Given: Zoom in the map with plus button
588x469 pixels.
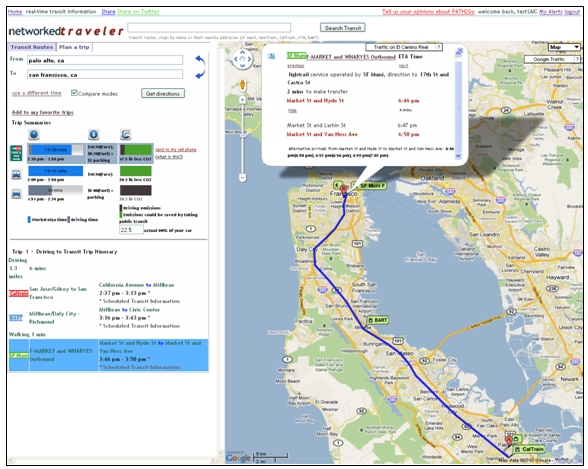Looking at the screenshot, I should point(242,100).
